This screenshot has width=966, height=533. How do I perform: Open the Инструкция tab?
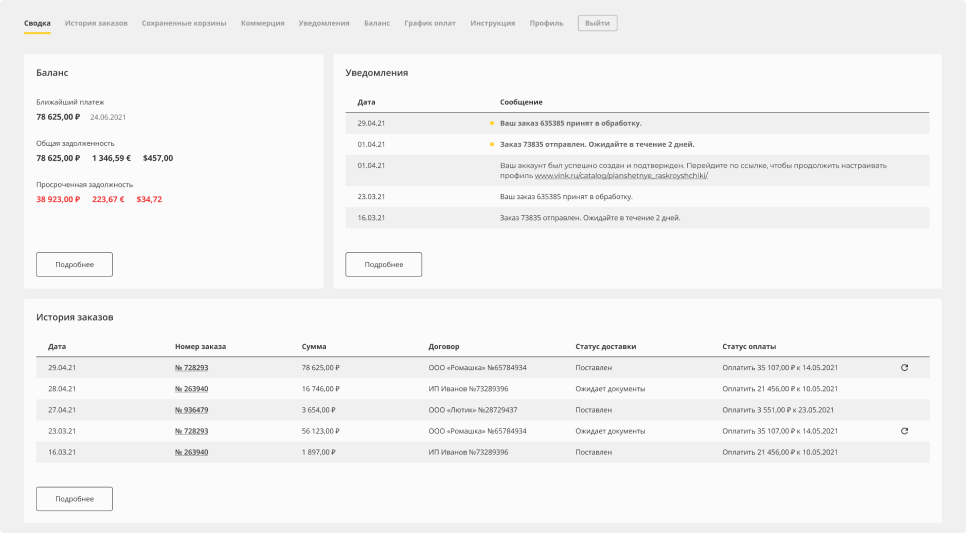coord(492,22)
